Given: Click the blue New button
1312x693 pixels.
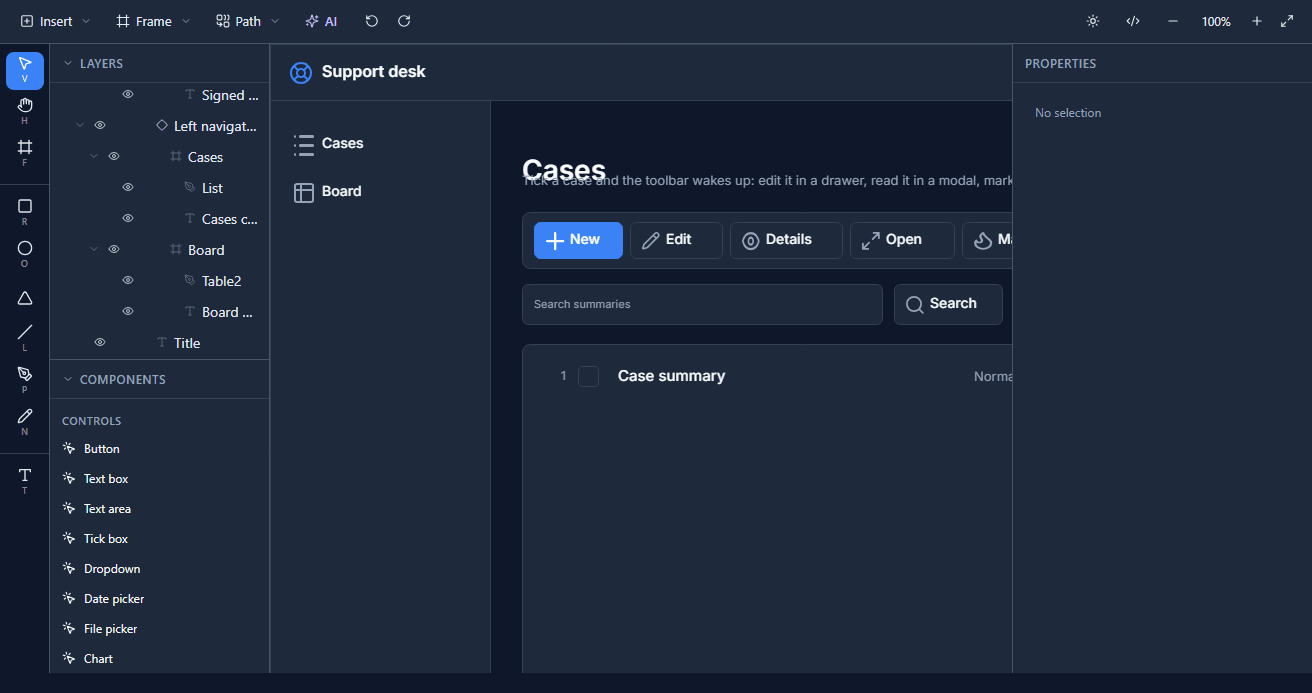Looking at the screenshot, I should pos(578,240).
